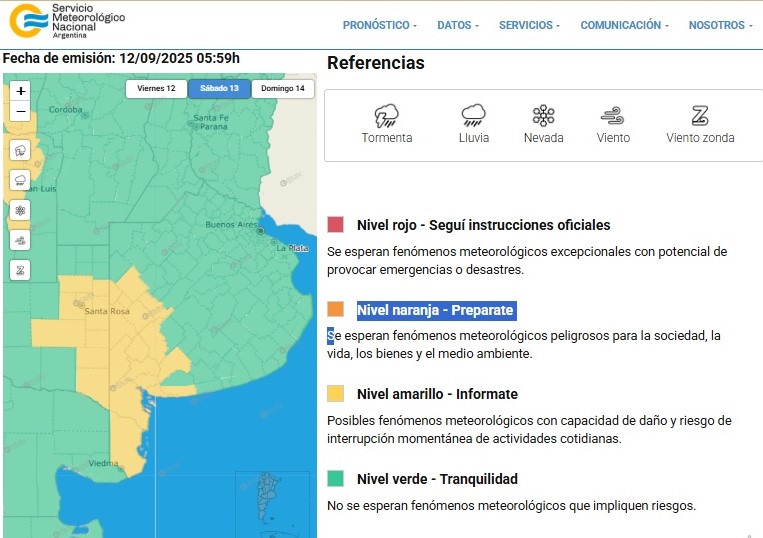Show alerts for Domingo 14
The width and height of the screenshot is (763, 538).
283,89
